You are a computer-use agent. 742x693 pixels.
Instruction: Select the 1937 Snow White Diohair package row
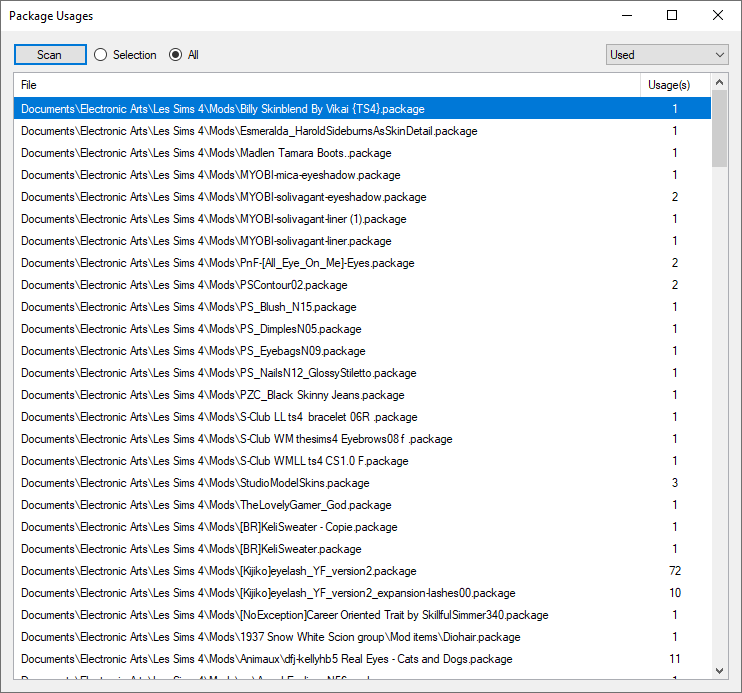[x=362, y=637]
